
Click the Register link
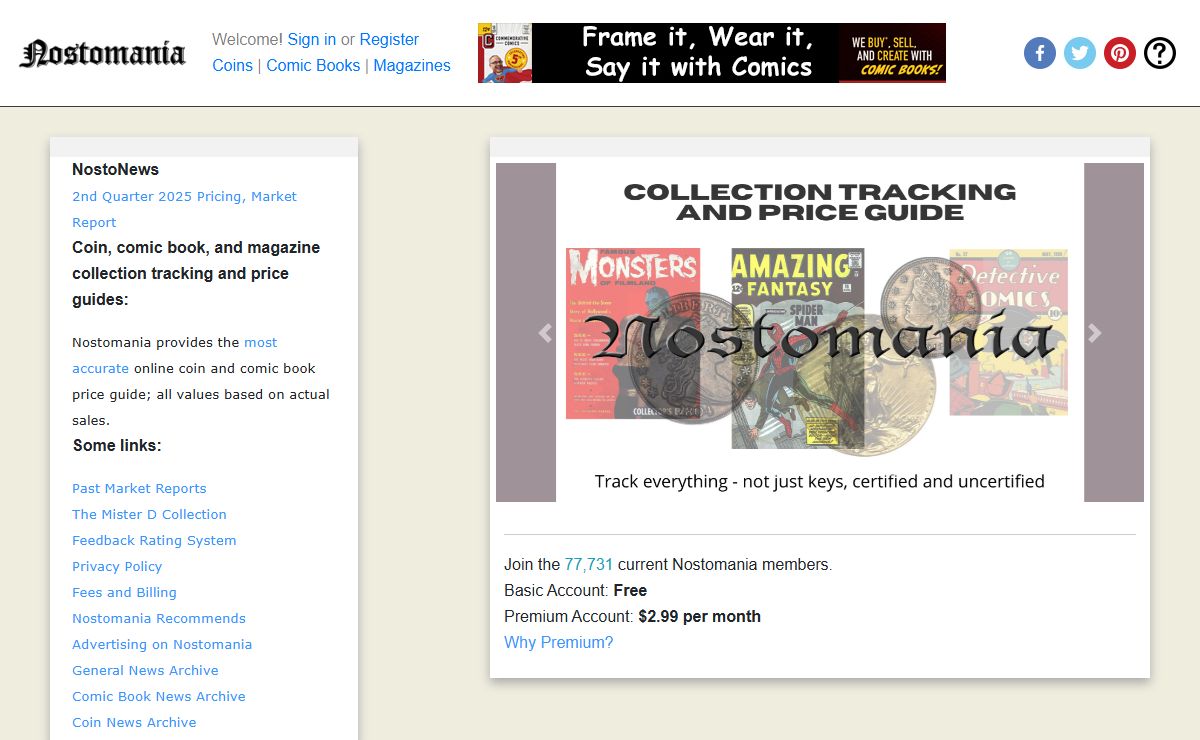(x=389, y=40)
